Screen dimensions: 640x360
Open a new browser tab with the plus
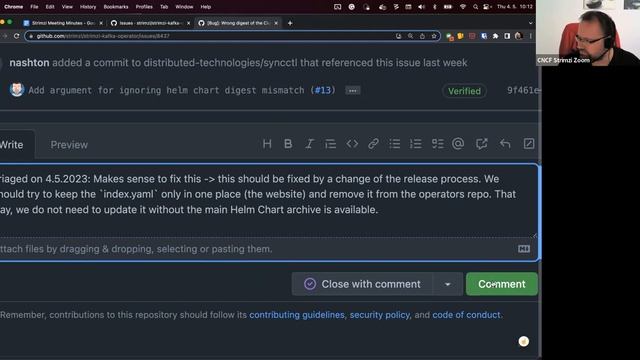tap(290, 23)
